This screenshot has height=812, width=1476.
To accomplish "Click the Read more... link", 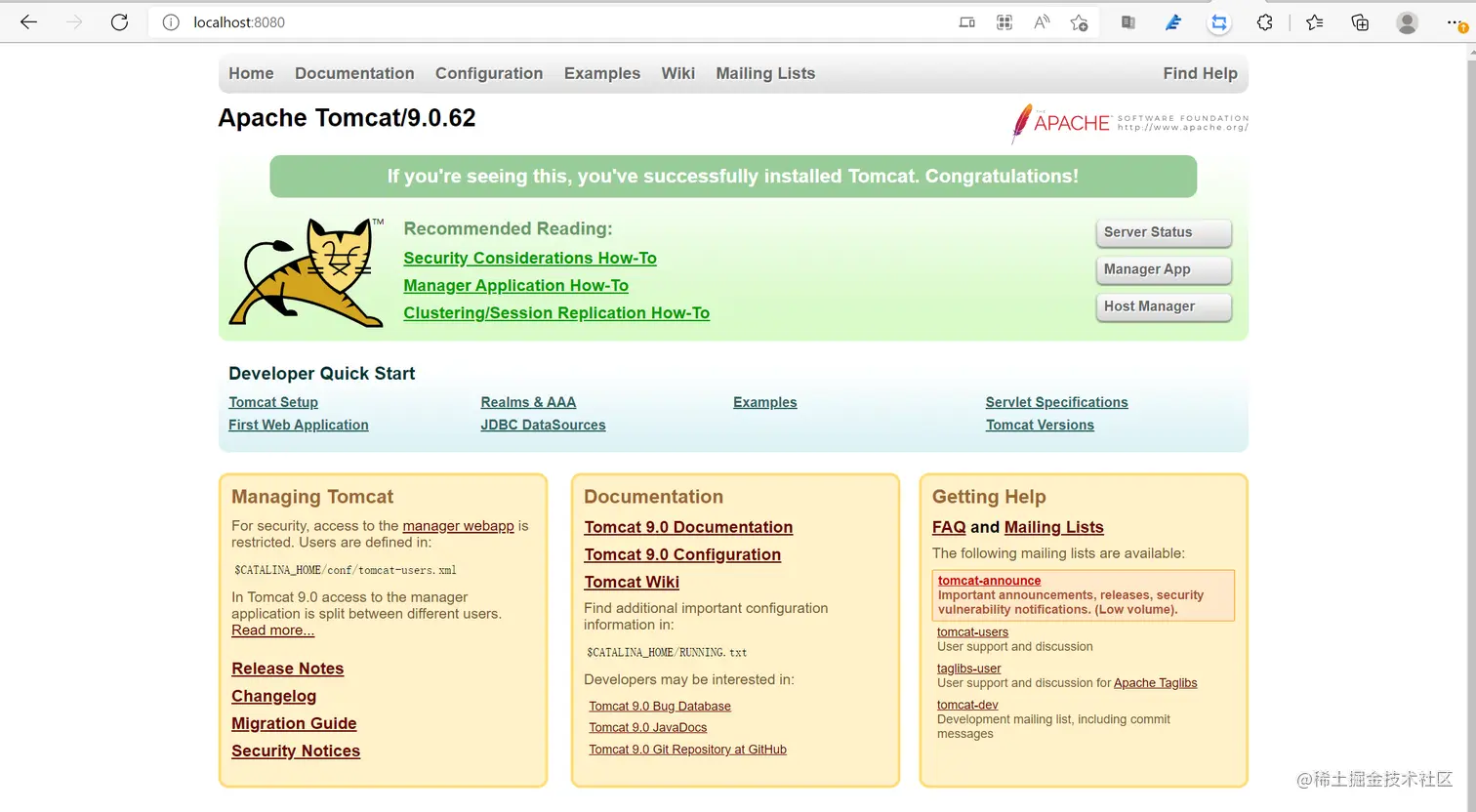I will [x=273, y=630].
